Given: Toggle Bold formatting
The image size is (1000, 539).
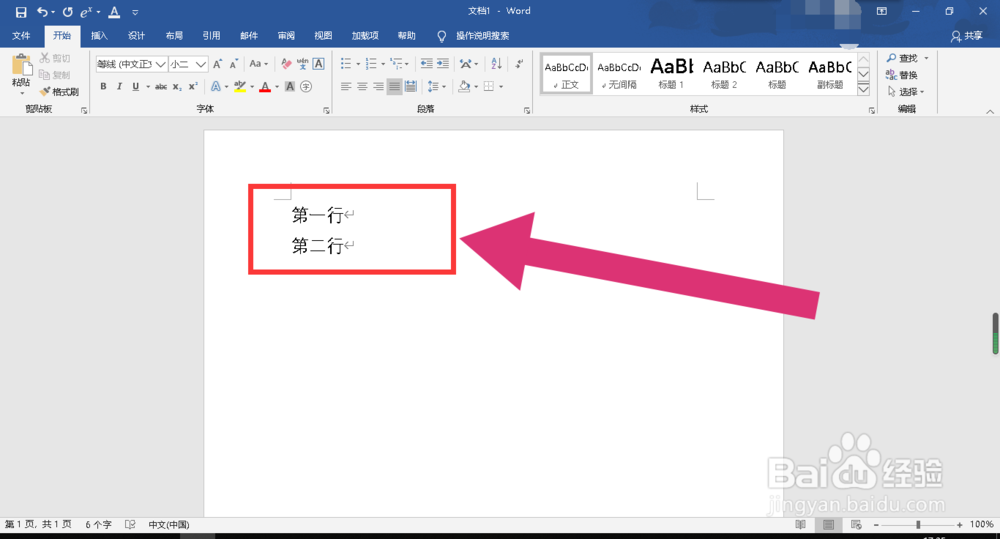Looking at the screenshot, I should point(103,87).
